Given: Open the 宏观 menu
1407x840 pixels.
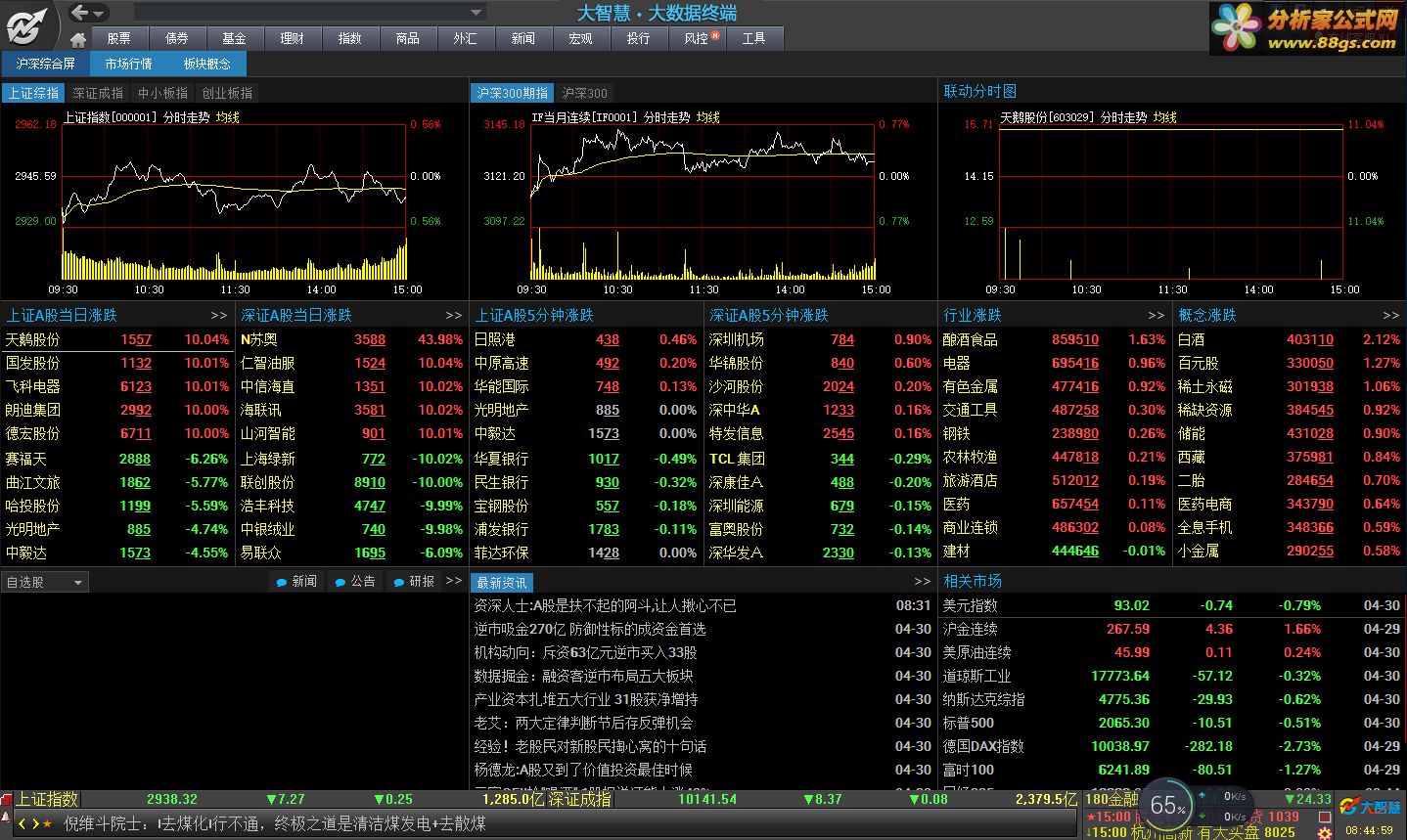Looking at the screenshot, I should [580, 38].
